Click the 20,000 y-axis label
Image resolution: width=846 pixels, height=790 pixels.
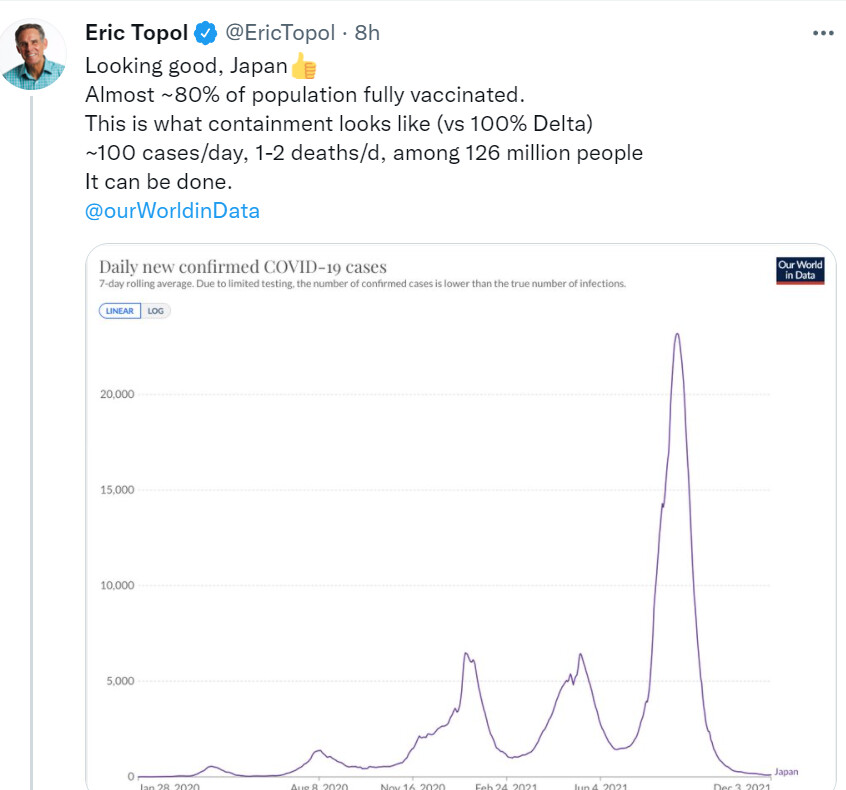click(x=116, y=394)
